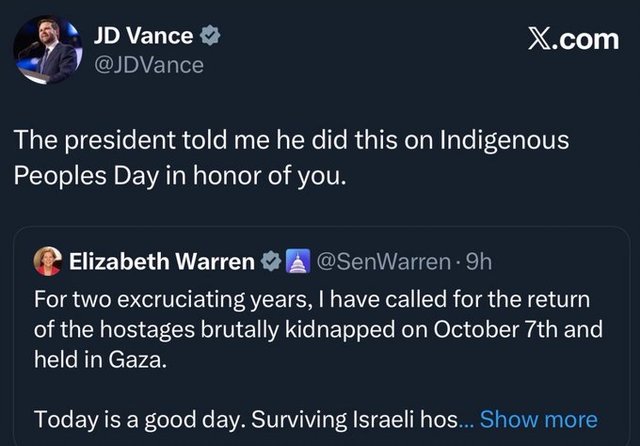Click verified badge next to Elizabeth Warren
Viewport: 640px width, 446px height.
pyautogui.click(x=270, y=263)
